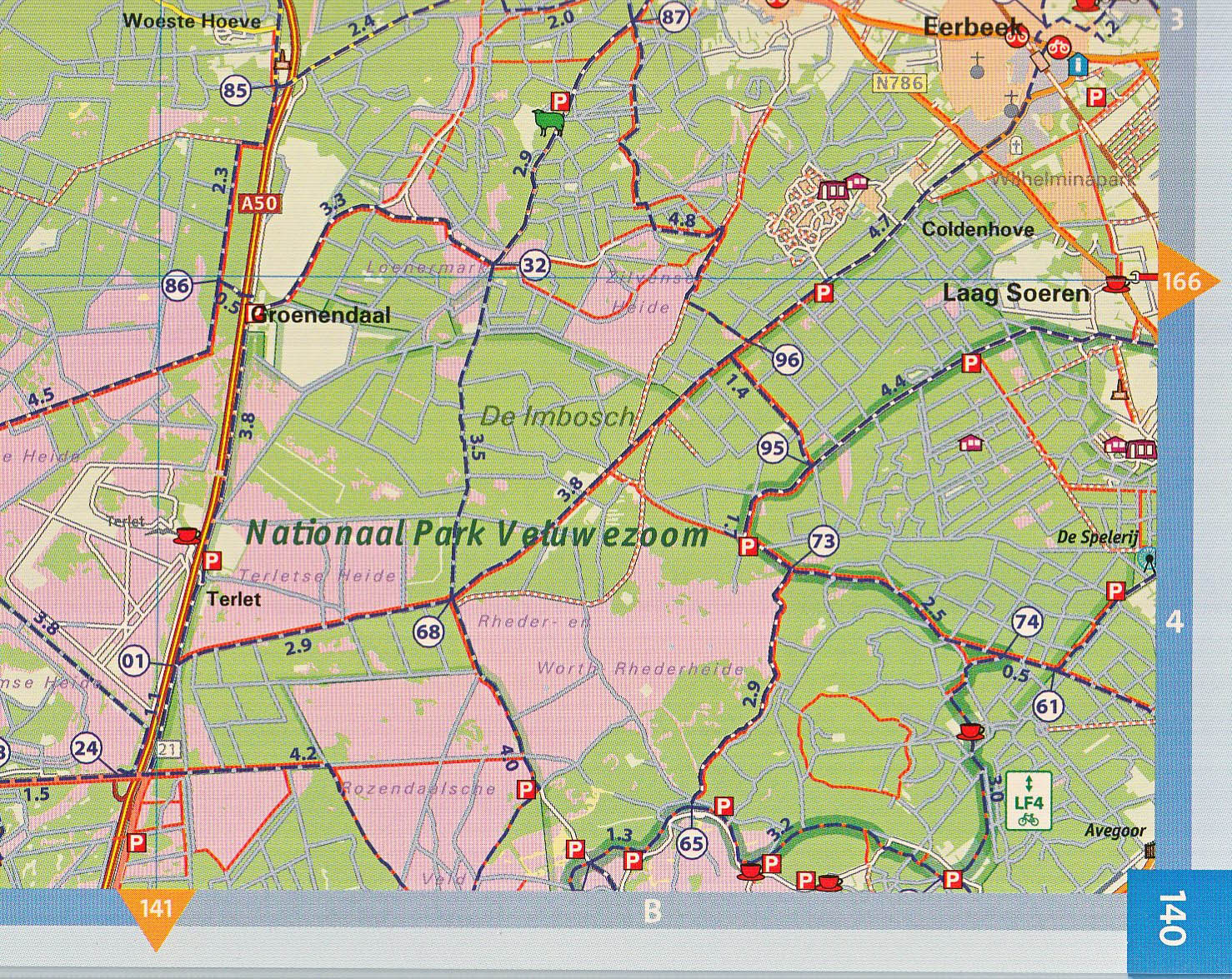The width and height of the screenshot is (1232, 979).
Task: Select cycle junction node 85
Action: pyautogui.click(x=236, y=88)
